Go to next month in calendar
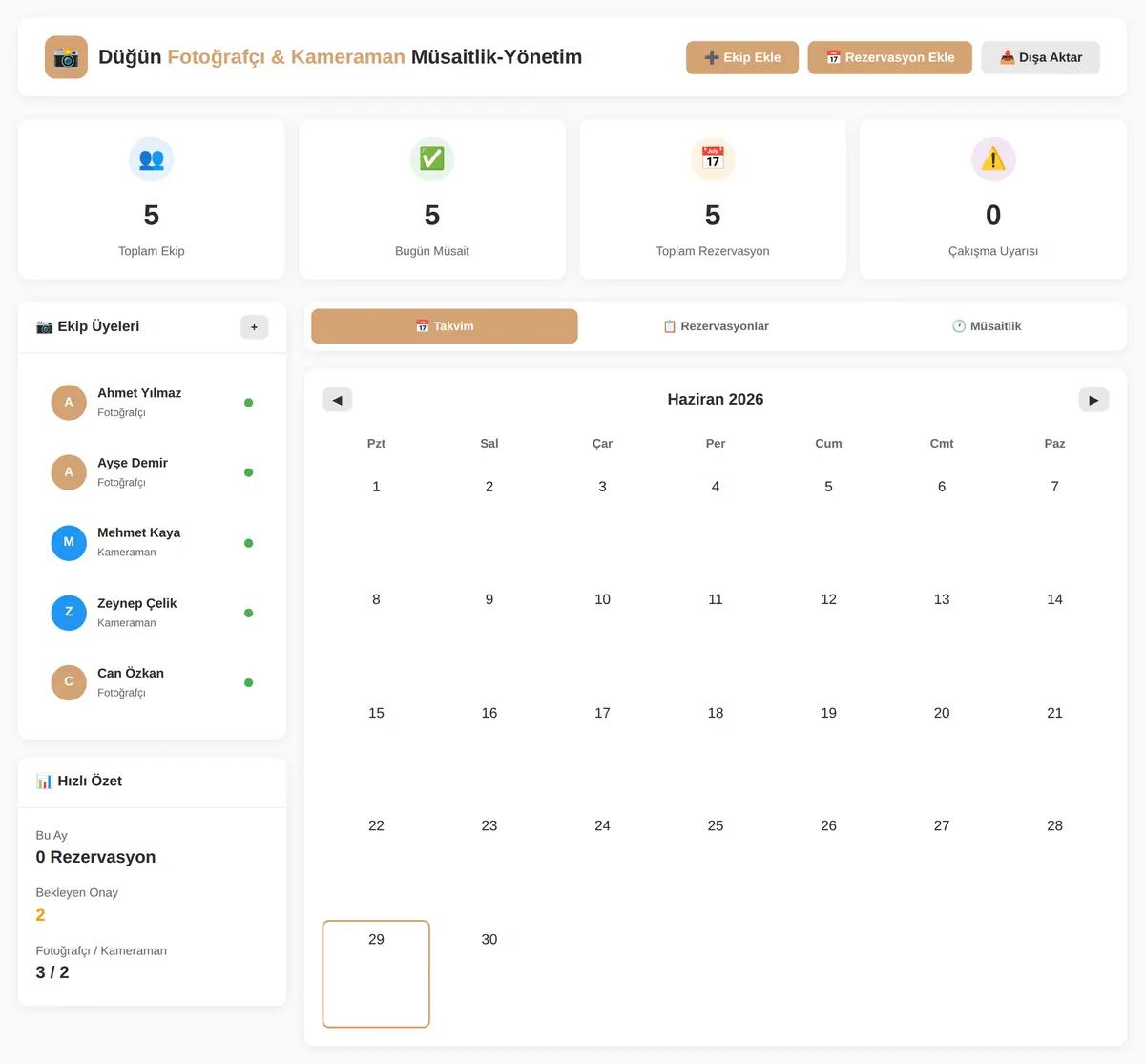 coord(1093,400)
